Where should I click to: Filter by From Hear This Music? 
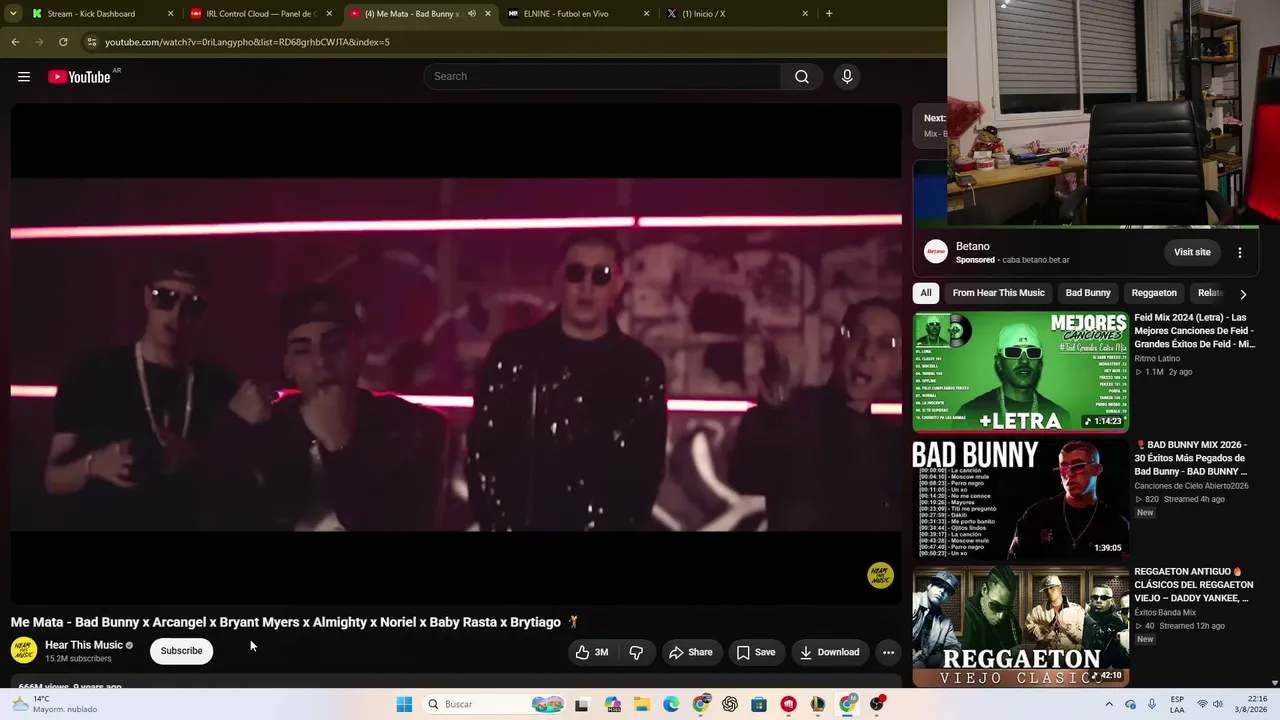[998, 293]
